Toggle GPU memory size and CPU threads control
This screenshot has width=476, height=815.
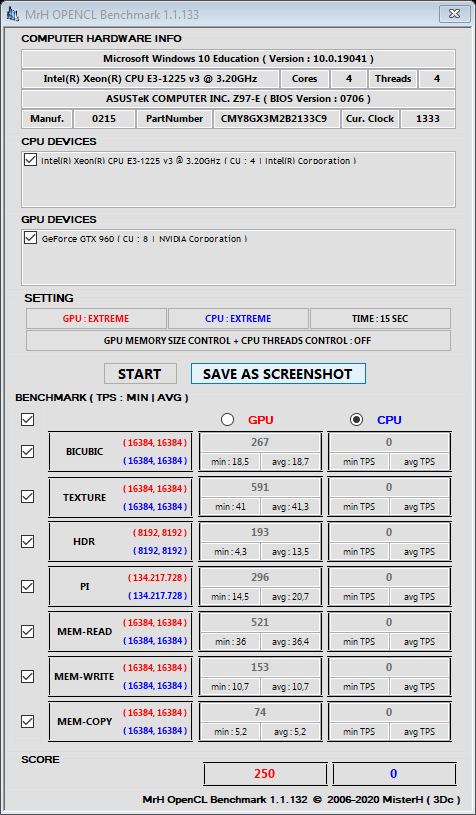(238, 341)
